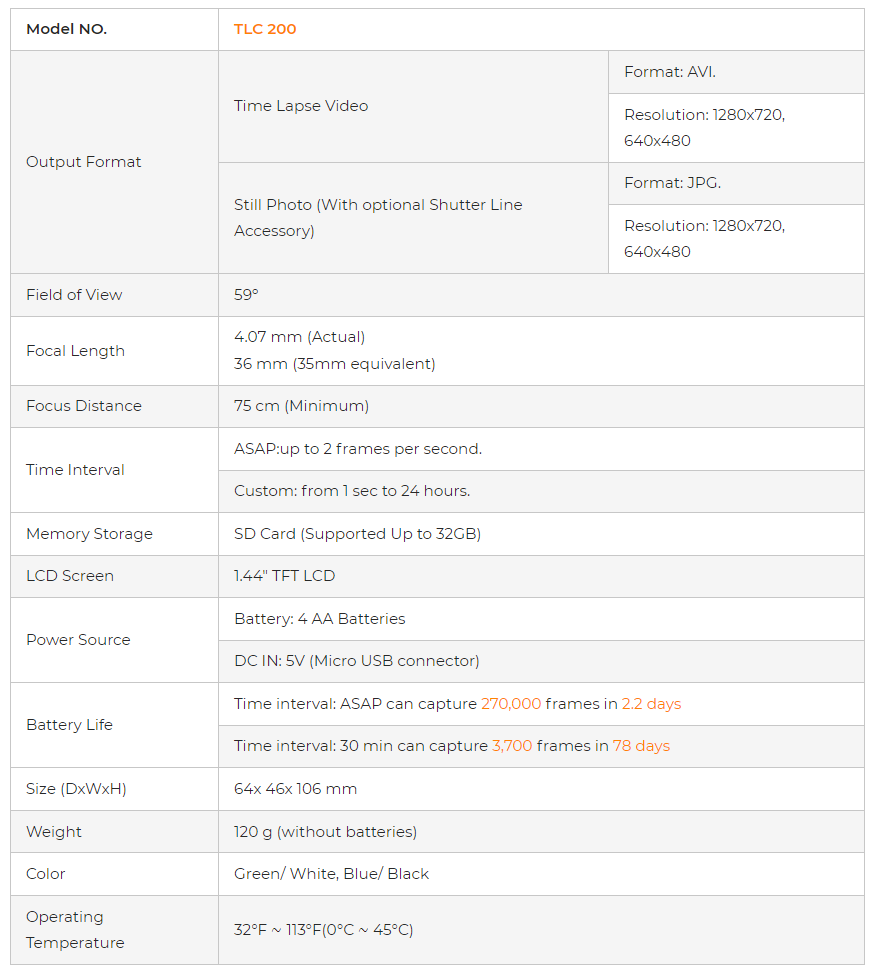
Task: Click the orange 3,700 frames value
Action: tap(512, 746)
